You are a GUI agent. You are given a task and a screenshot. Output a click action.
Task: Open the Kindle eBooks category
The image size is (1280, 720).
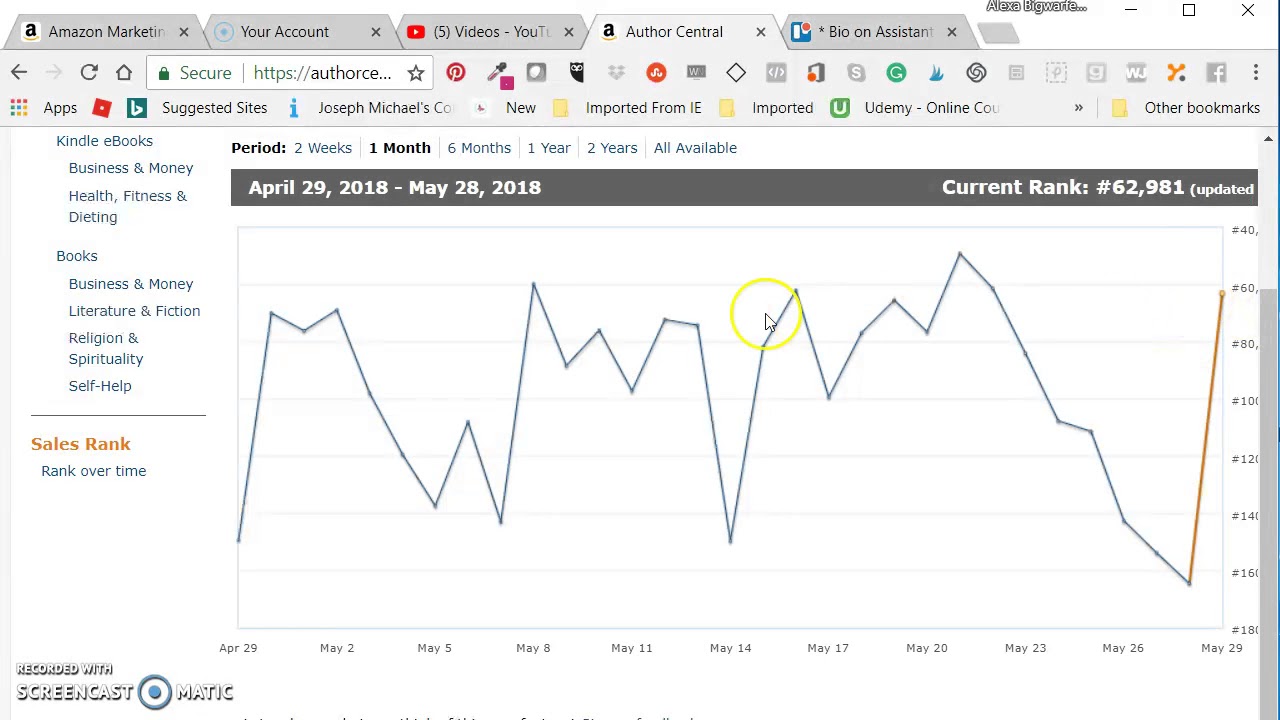click(x=104, y=141)
